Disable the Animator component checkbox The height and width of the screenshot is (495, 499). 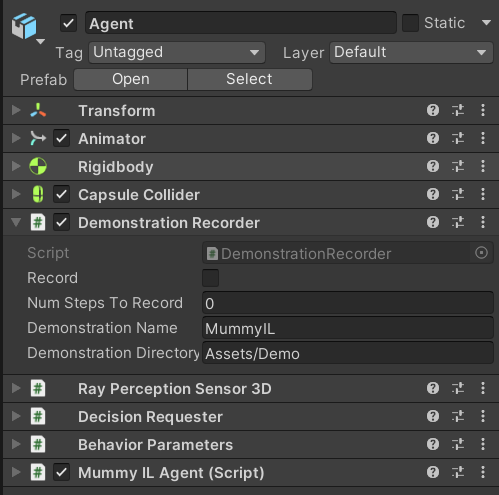[61, 138]
